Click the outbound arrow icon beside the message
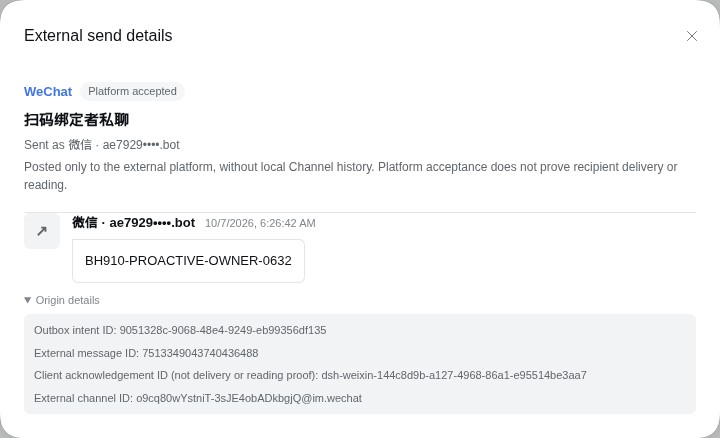The image size is (720, 438). pos(42,231)
